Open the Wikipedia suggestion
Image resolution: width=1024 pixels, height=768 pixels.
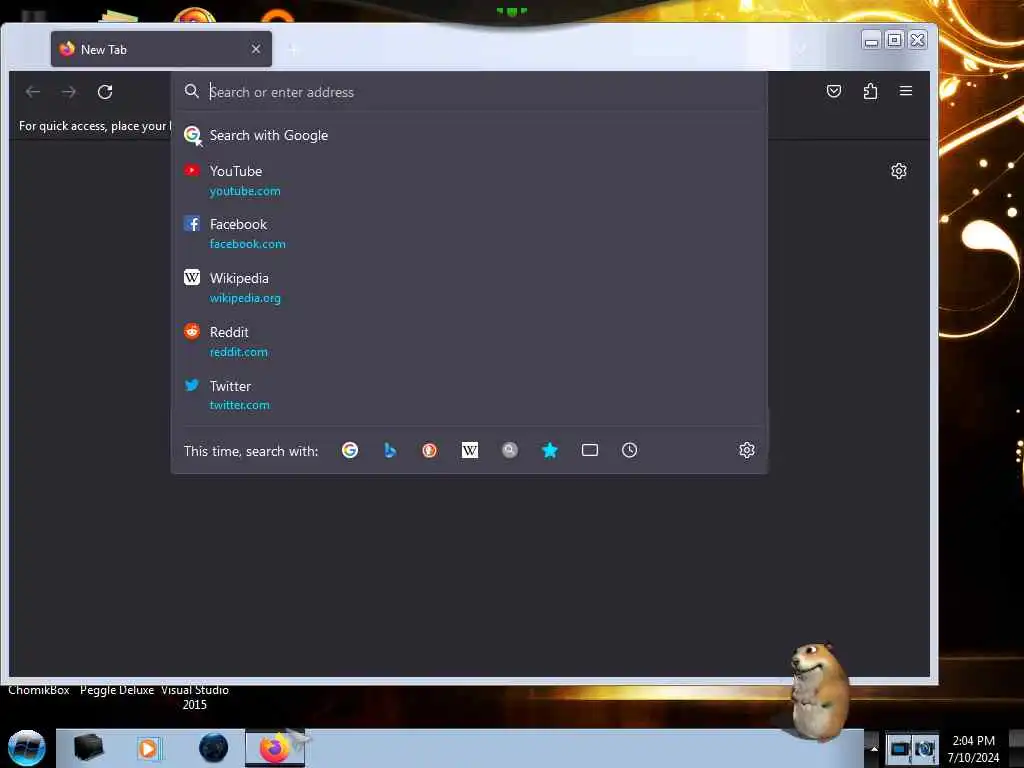click(x=469, y=287)
